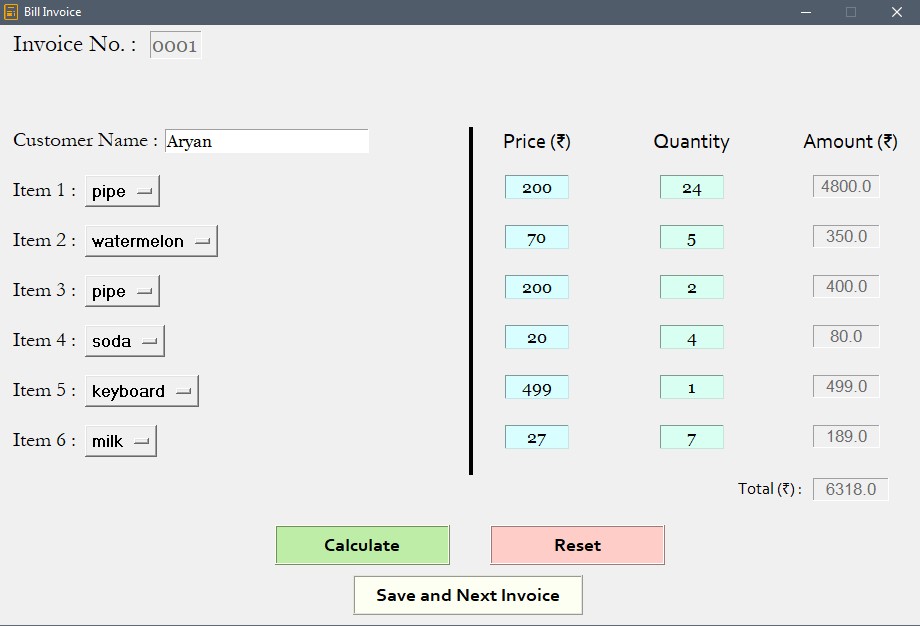Select the milk quantity field showing 7
The image size is (920, 626).
click(x=691, y=437)
